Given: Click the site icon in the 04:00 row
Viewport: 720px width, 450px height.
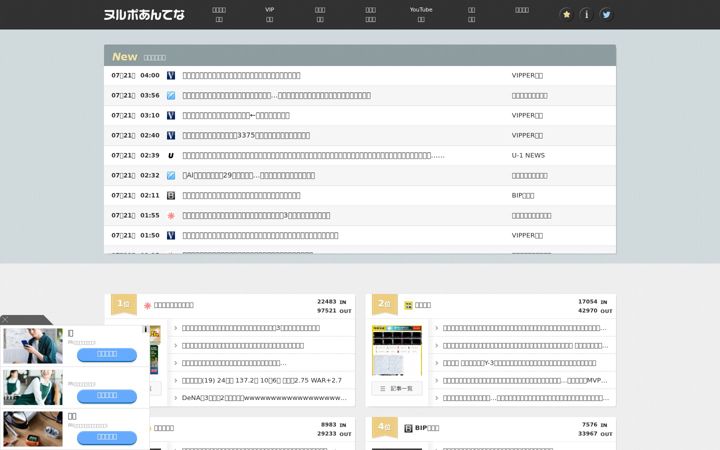Looking at the screenshot, I should click(171, 75).
